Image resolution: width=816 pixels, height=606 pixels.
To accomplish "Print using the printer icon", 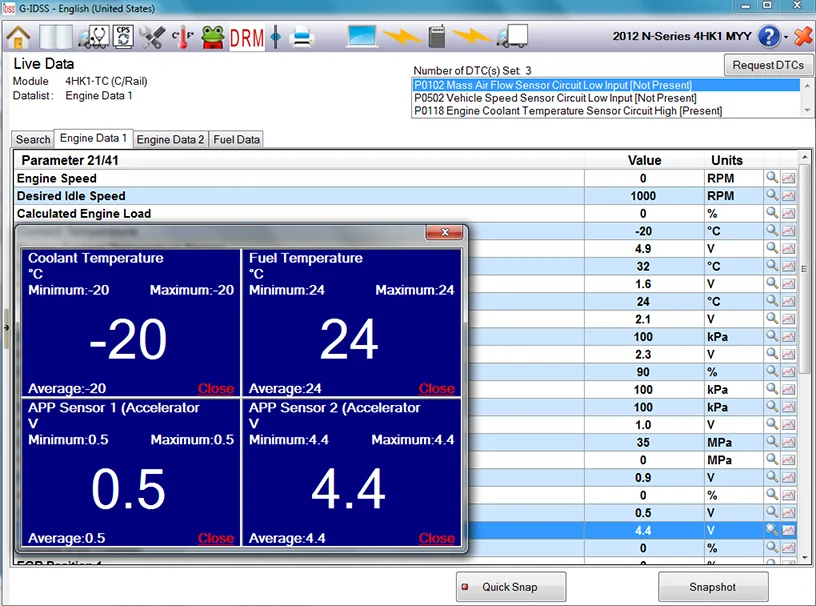I will pyautogui.click(x=302, y=37).
